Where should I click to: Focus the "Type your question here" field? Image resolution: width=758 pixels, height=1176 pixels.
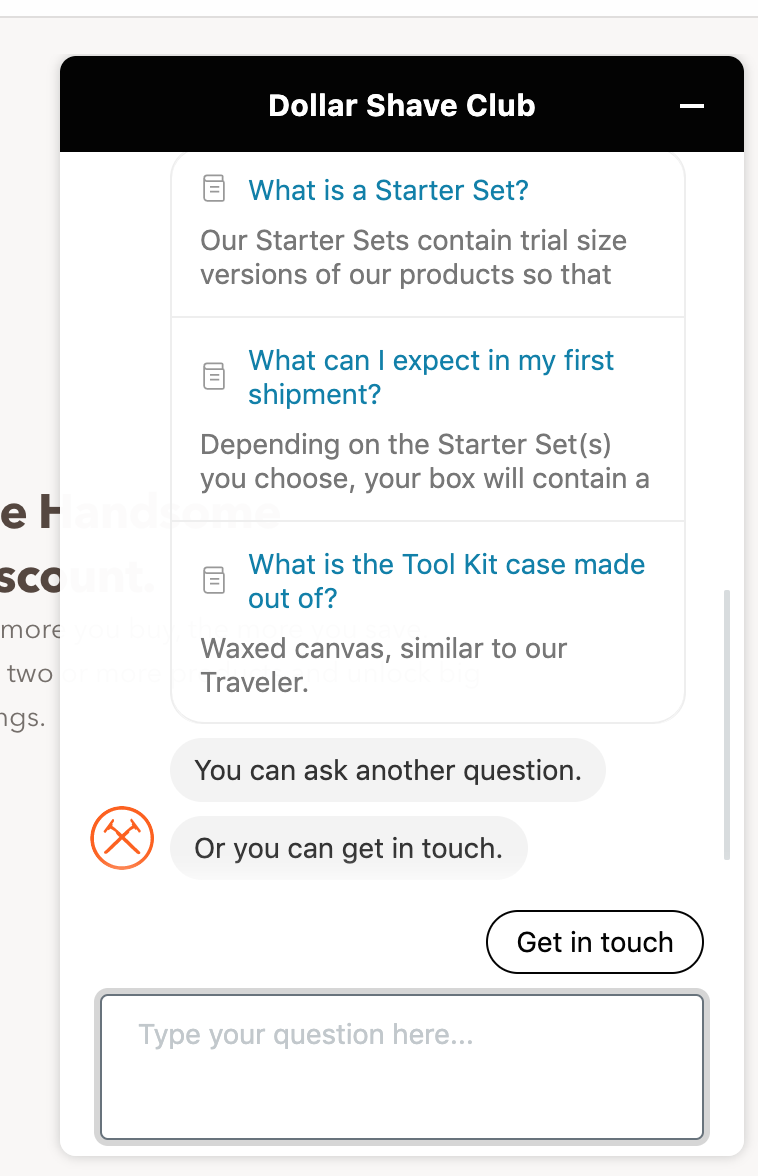[x=402, y=1066]
